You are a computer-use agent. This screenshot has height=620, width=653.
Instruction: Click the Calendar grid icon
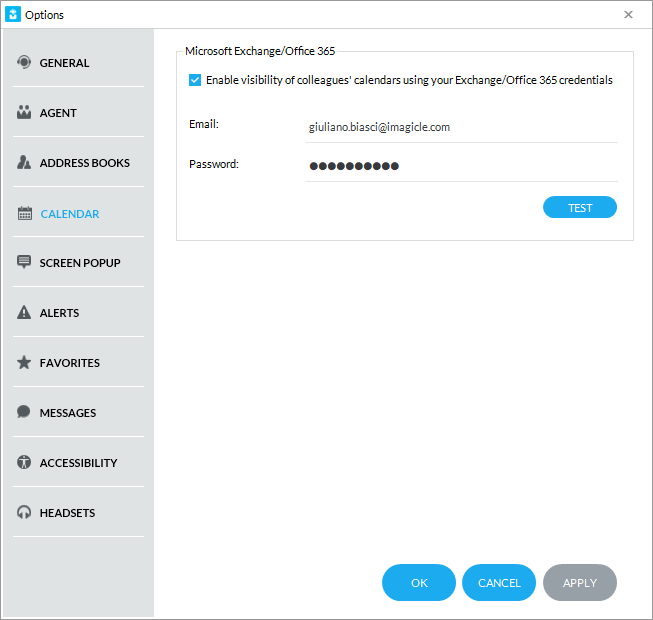tap(25, 213)
